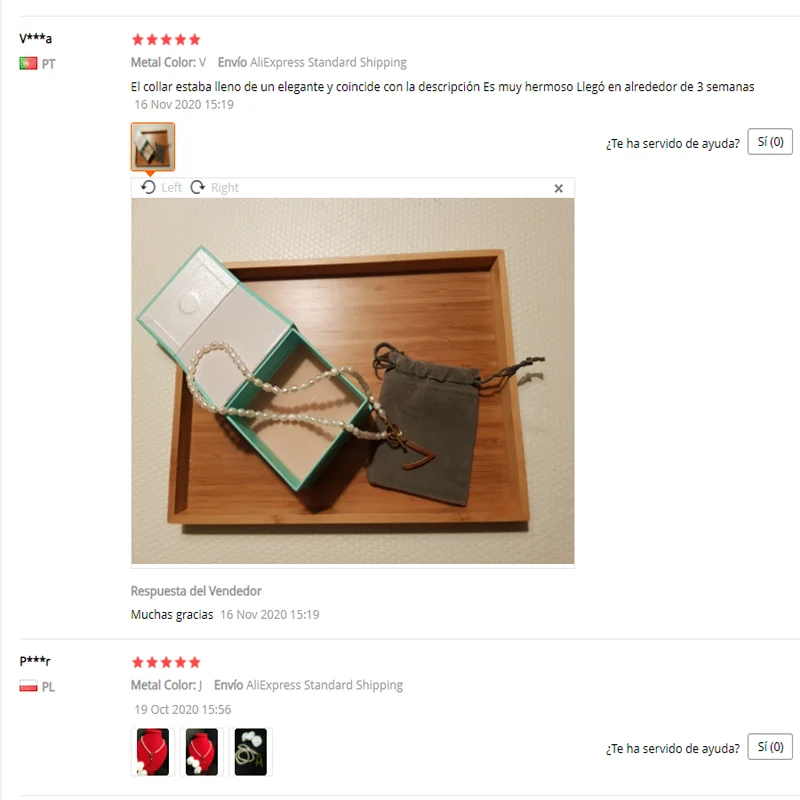Screen dimensions: 800x800
Task: Open second red bust necklace thumbnail
Action: 202,752
